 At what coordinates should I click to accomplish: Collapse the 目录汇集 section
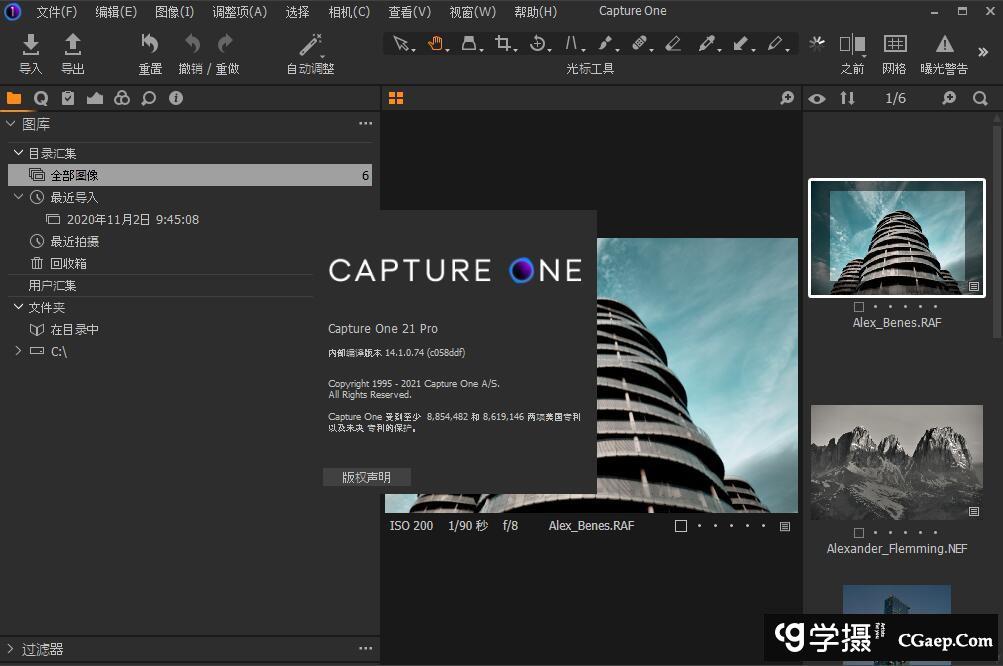click(x=18, y=153)
